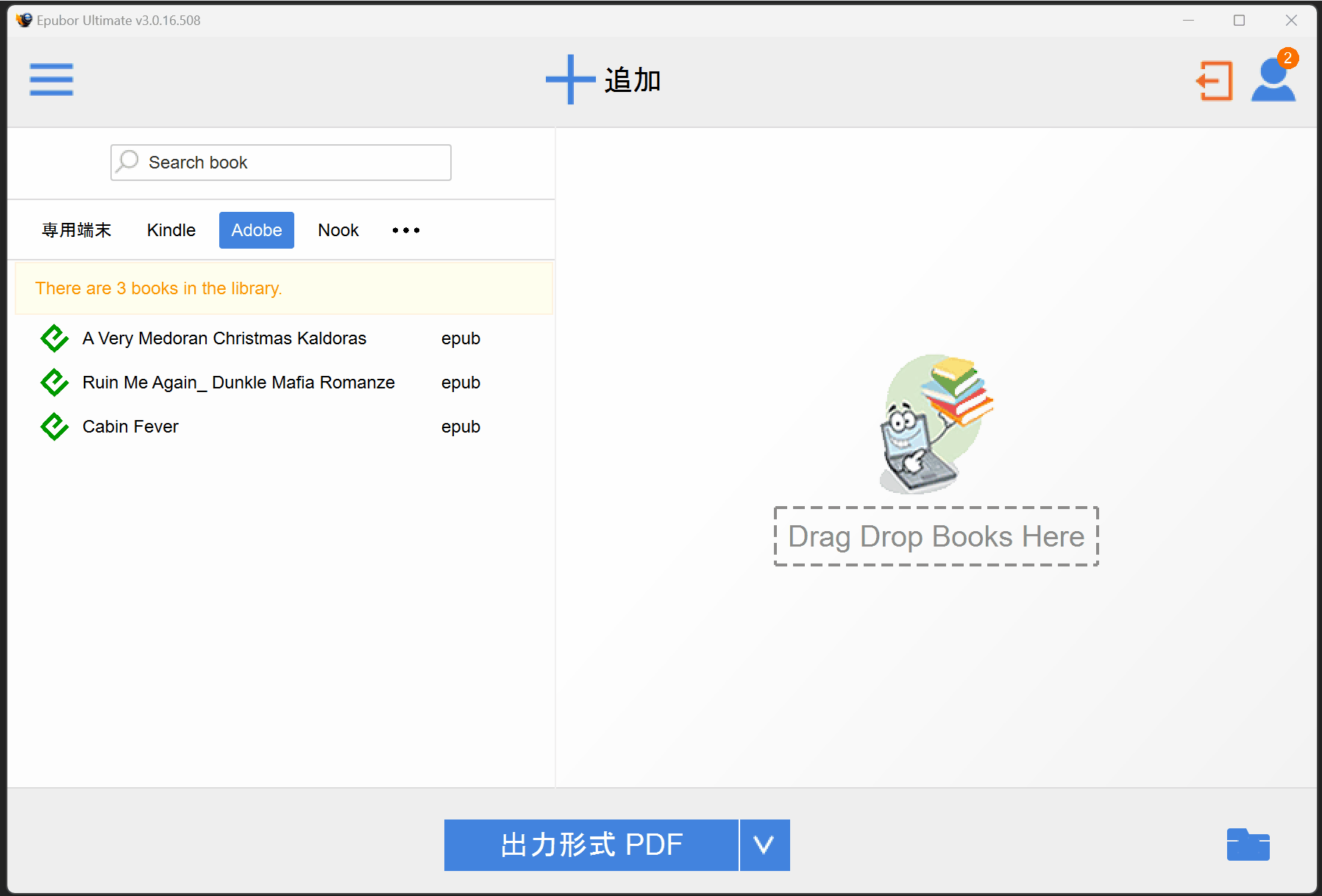Select the book titled Cabin Fever
Image resolution: width=1322 pixels, height=896 pixels.
[130, 427]
